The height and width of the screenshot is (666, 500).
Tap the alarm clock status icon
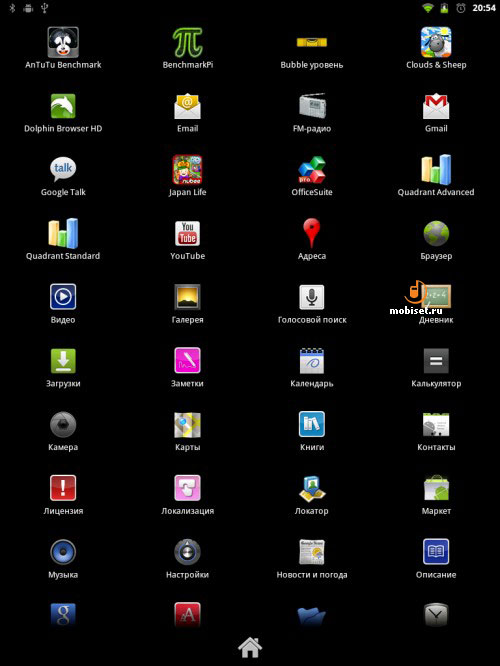pos(461,8)
